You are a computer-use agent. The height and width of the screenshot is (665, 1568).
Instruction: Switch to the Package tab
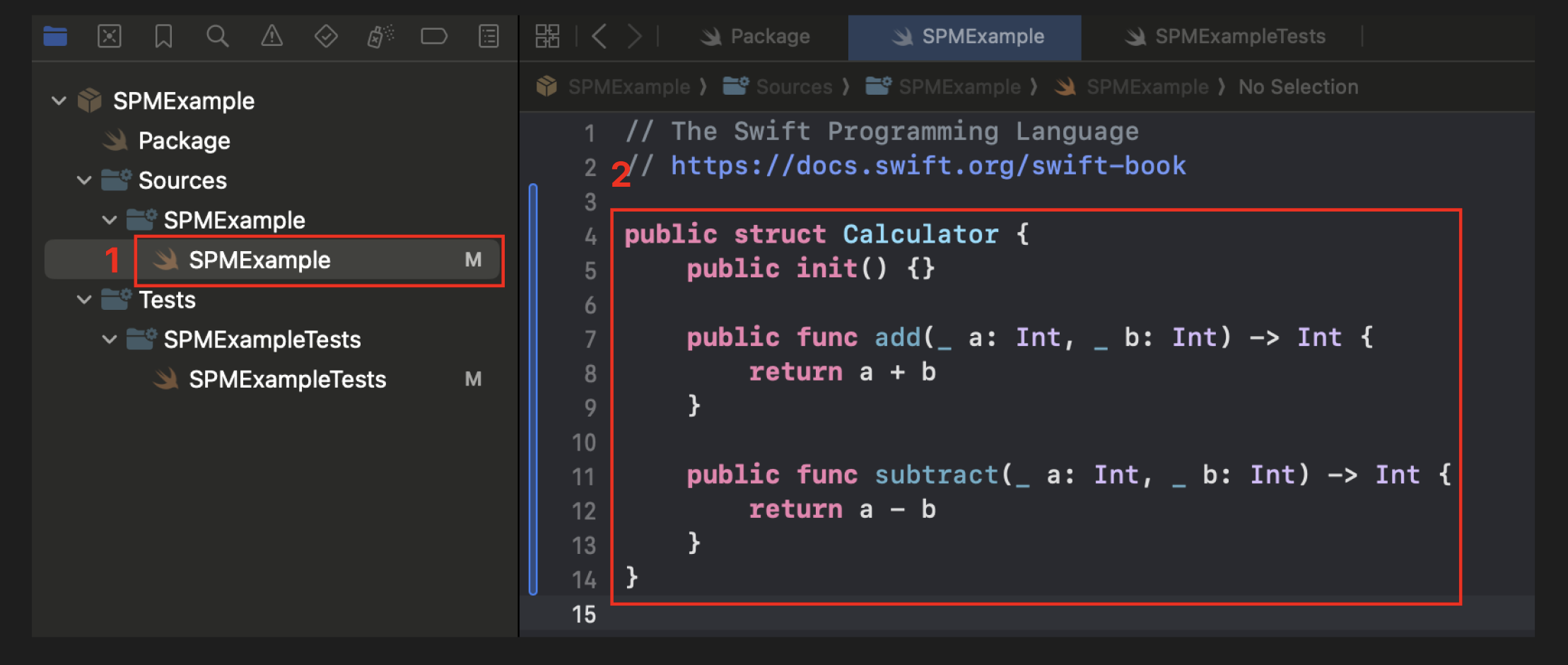(x=755, y=36)
